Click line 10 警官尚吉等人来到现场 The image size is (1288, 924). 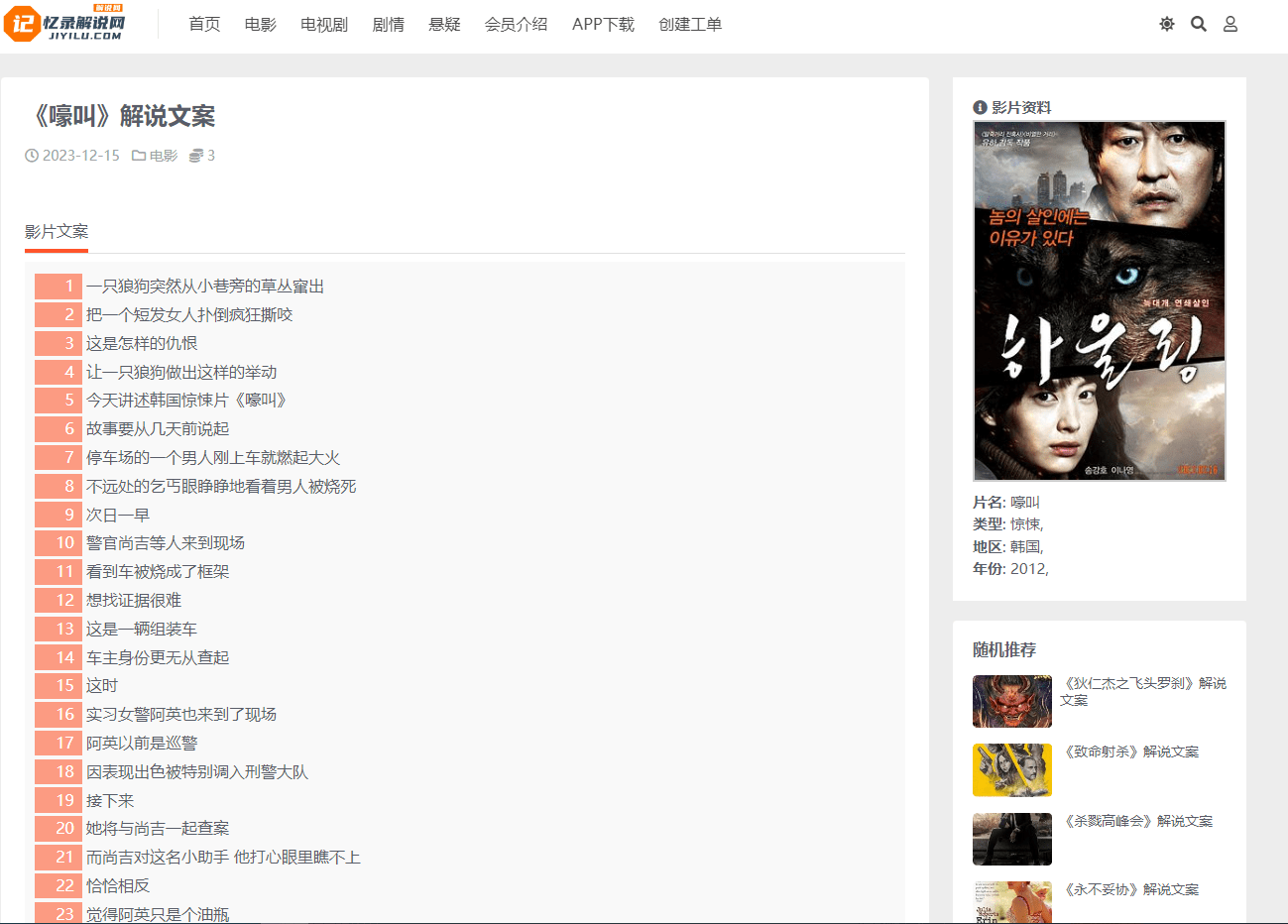pyautogui.click(x=166, y=543)
